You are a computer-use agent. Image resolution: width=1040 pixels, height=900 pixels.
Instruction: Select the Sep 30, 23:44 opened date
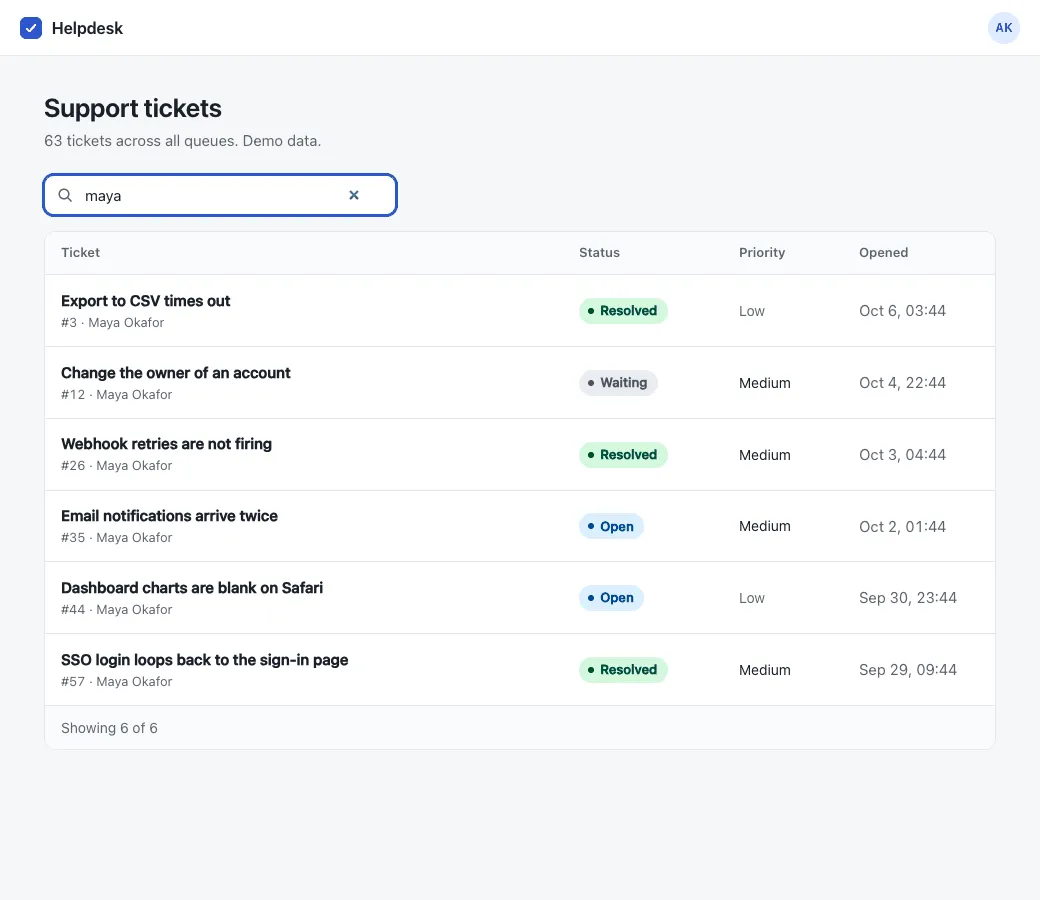pos(907,598)
